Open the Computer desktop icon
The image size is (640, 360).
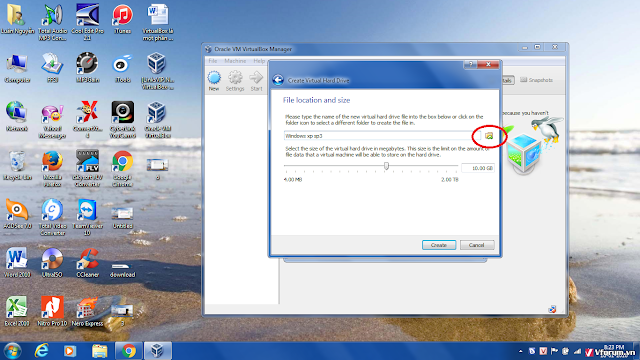[x=17, y=68]
